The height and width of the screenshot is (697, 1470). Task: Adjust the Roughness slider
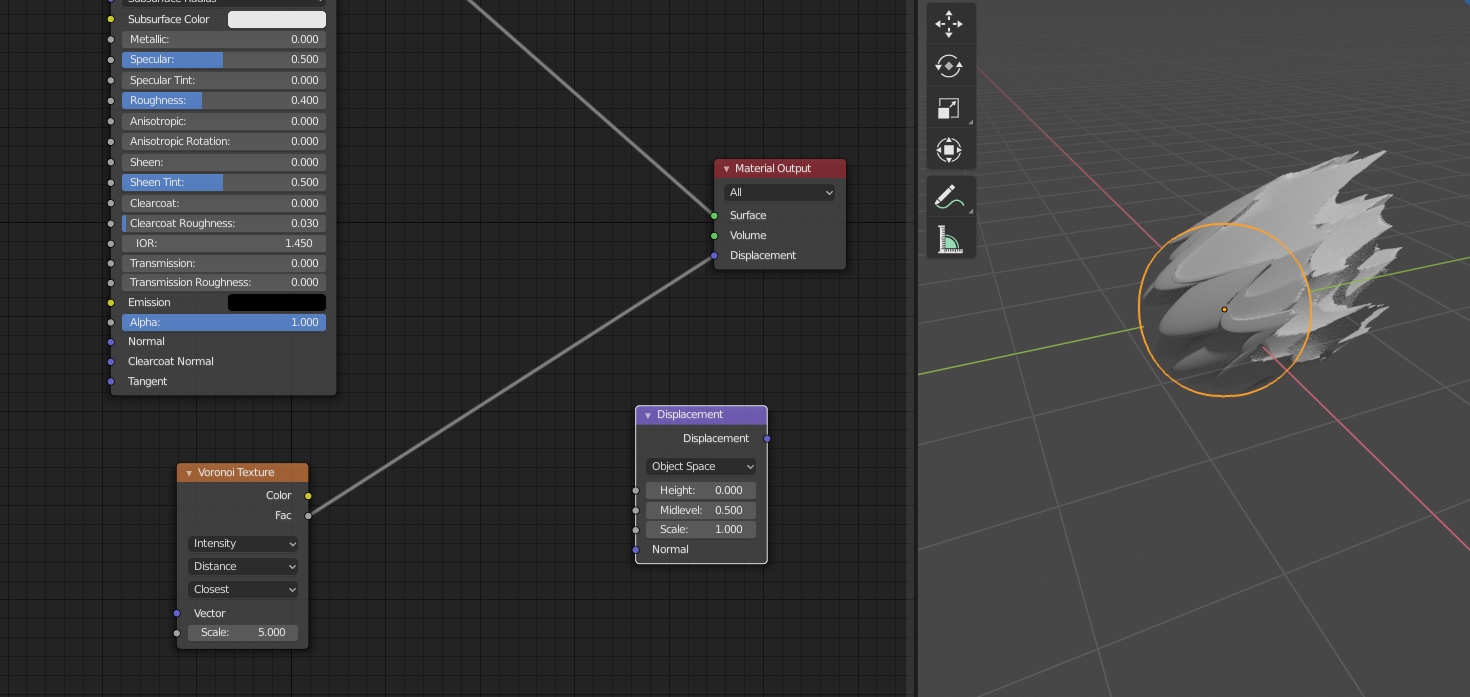[x=223, y=100]
